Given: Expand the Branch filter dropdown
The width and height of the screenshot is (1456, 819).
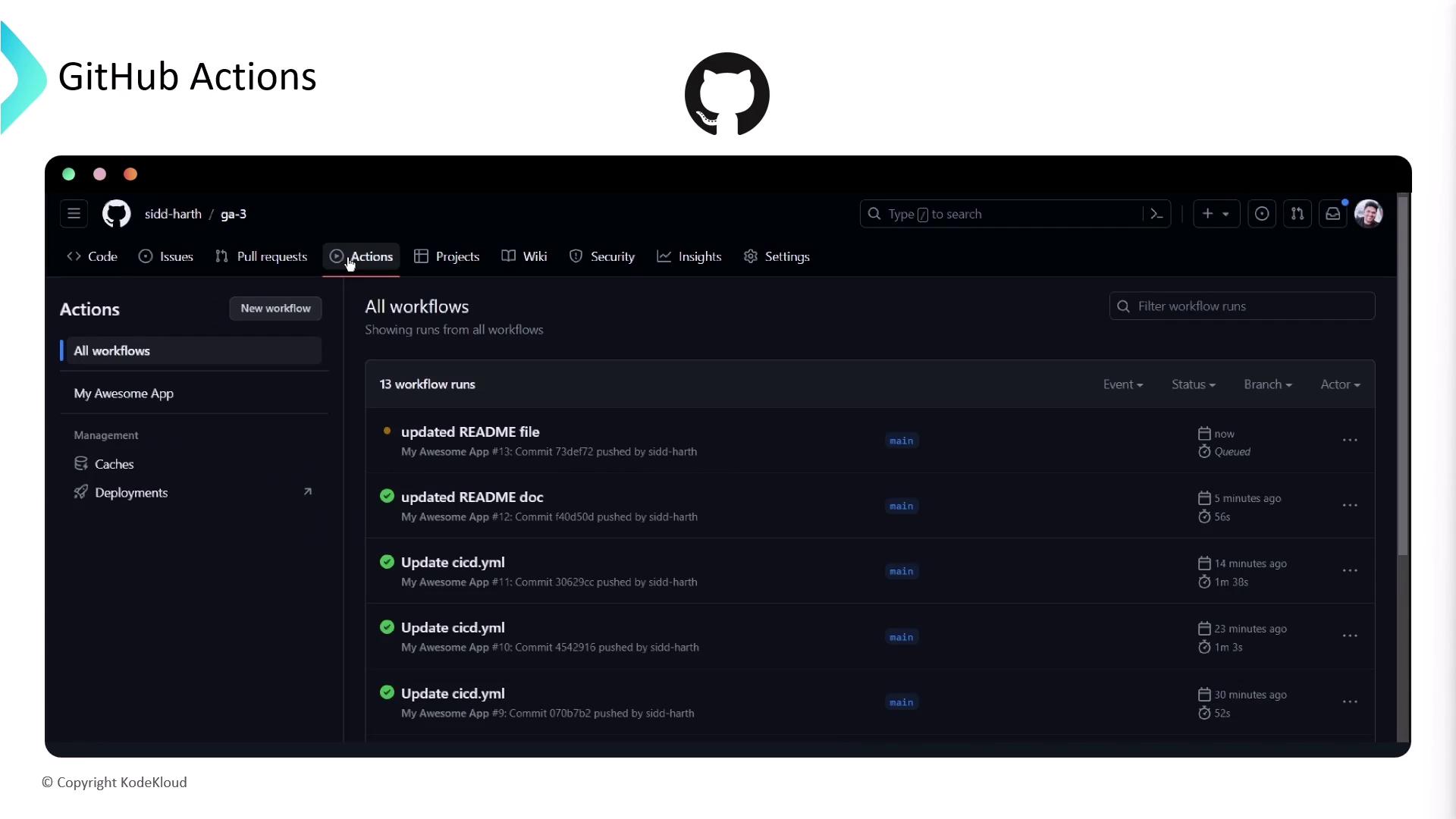Looking at the screenshot, I should coord(1267,384).
